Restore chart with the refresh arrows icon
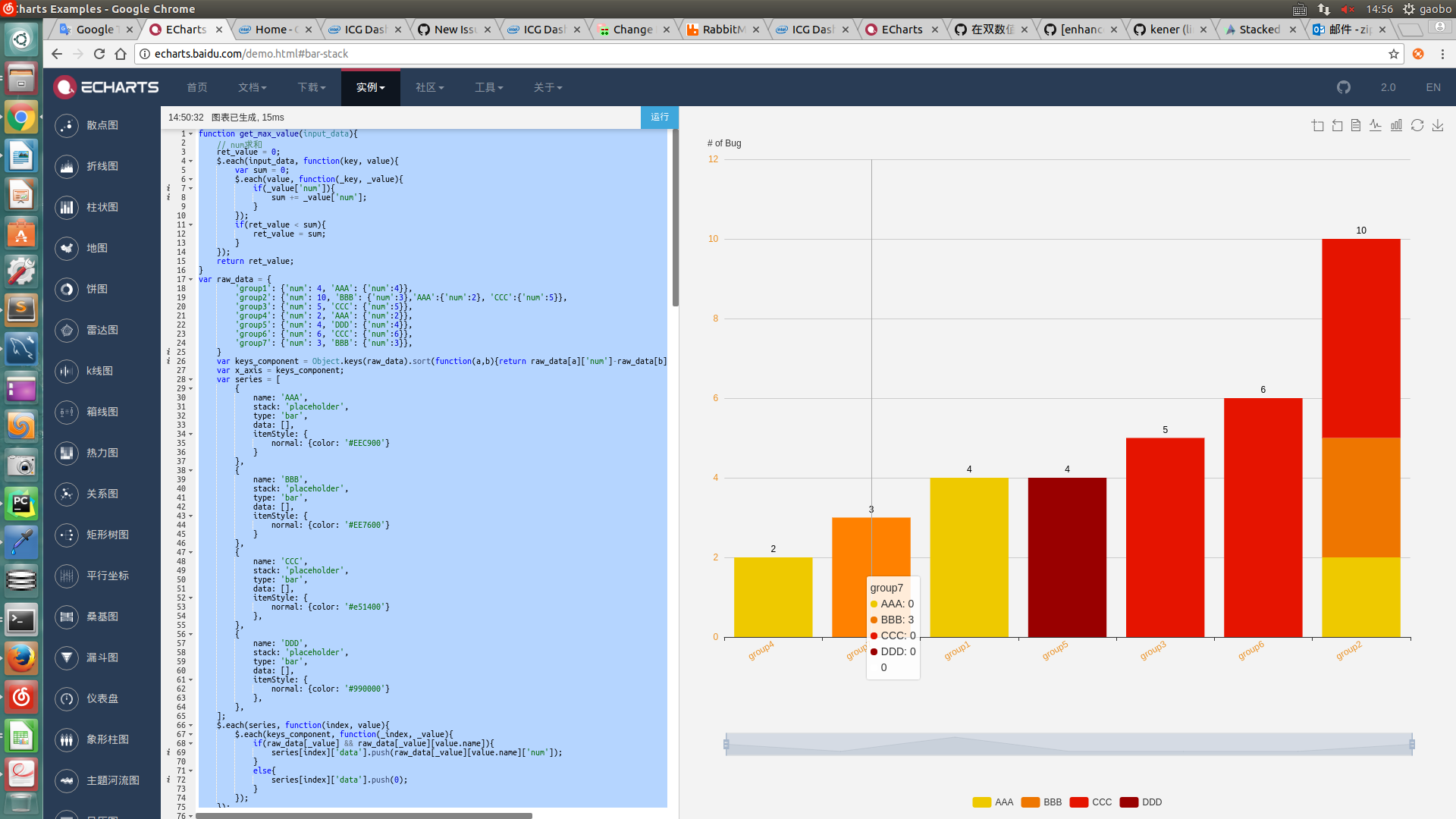1456x819 pixels. (x=1417, y=125)
